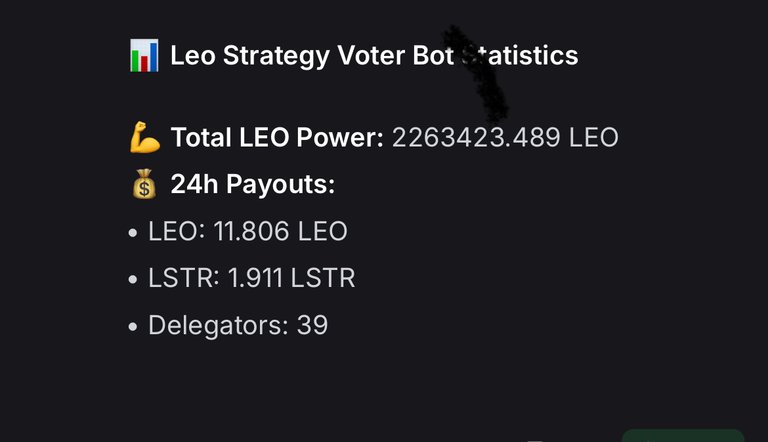Image resolution: width=768 pixels, height=442 pixels.
Task: Click the black scribble mark over the title
Action: pyautogui.click(x=477, y=74)
